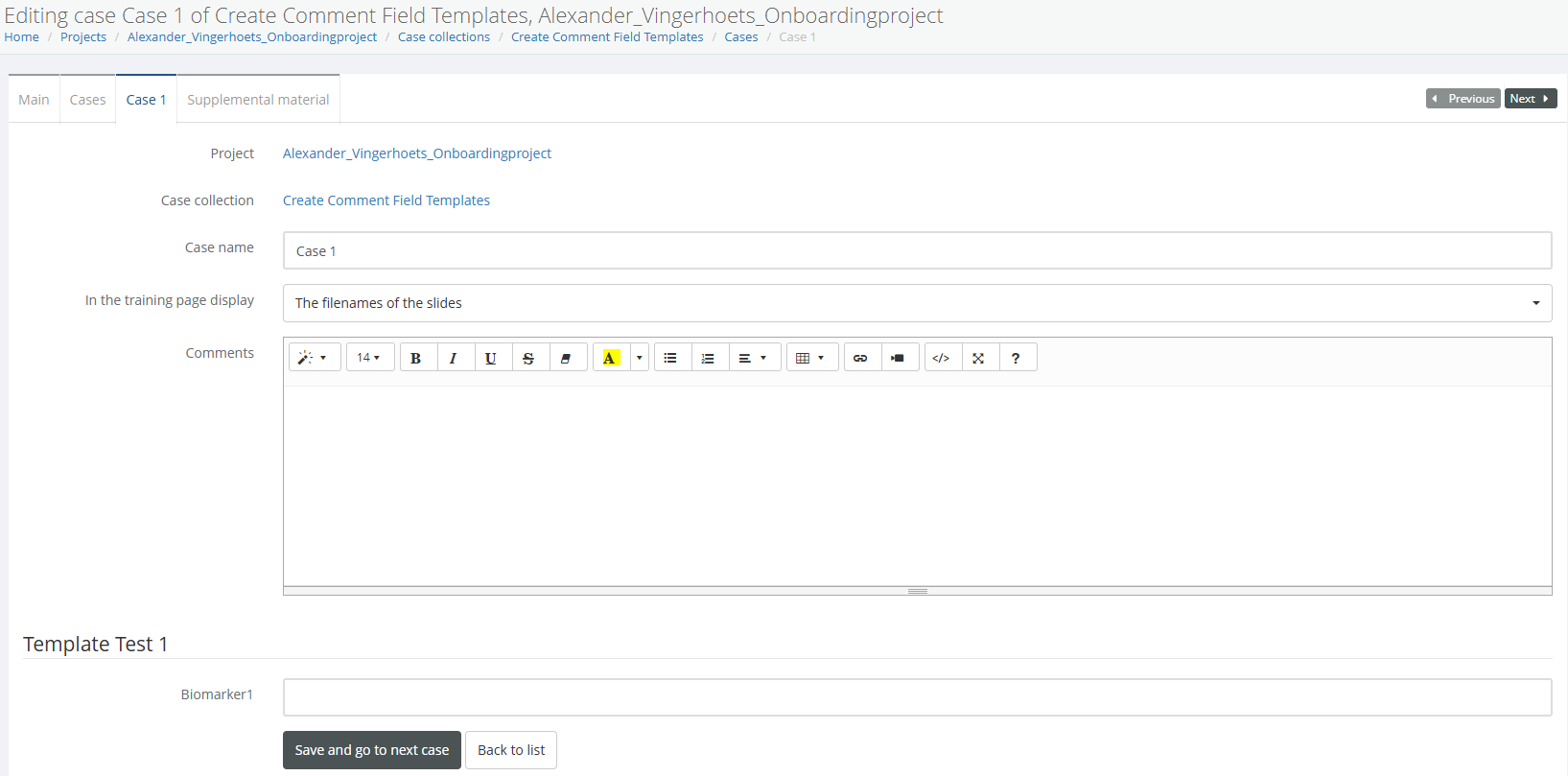Click into the Biomarker1 input field
Image resolution: width=1568 pixels, height=776 pixels.
pyautogui.click(x=916, y=697)
